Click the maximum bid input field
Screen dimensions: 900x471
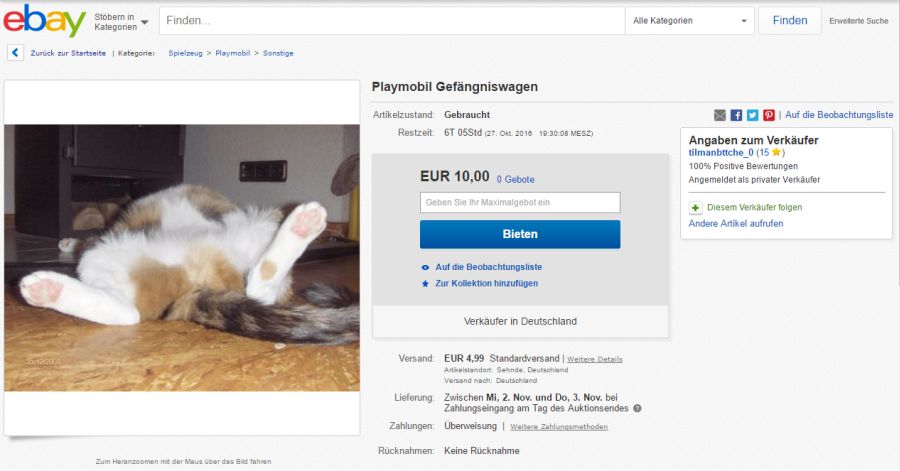click(520, 202)
